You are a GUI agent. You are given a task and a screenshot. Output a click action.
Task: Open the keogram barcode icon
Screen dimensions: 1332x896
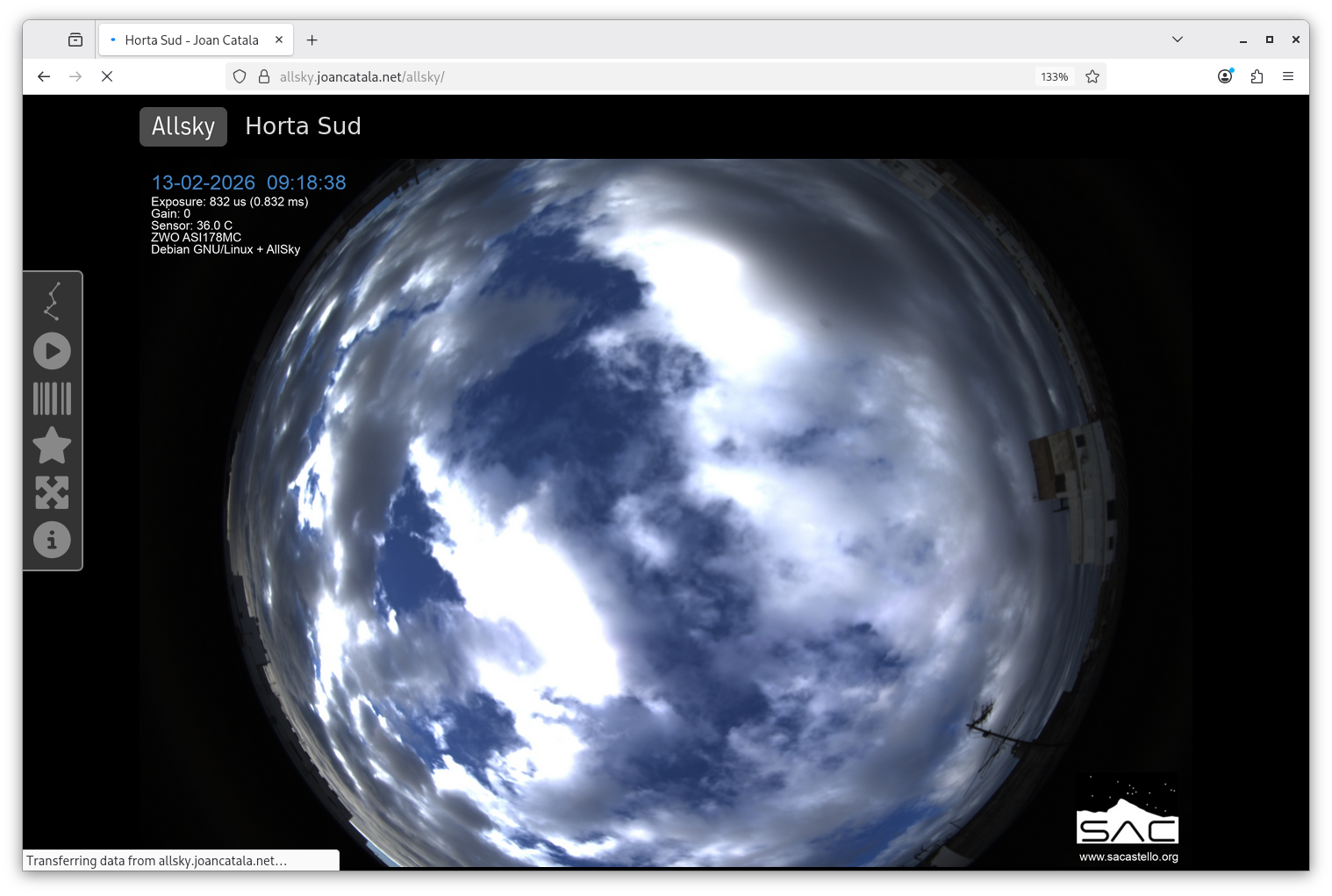(52, 398)
